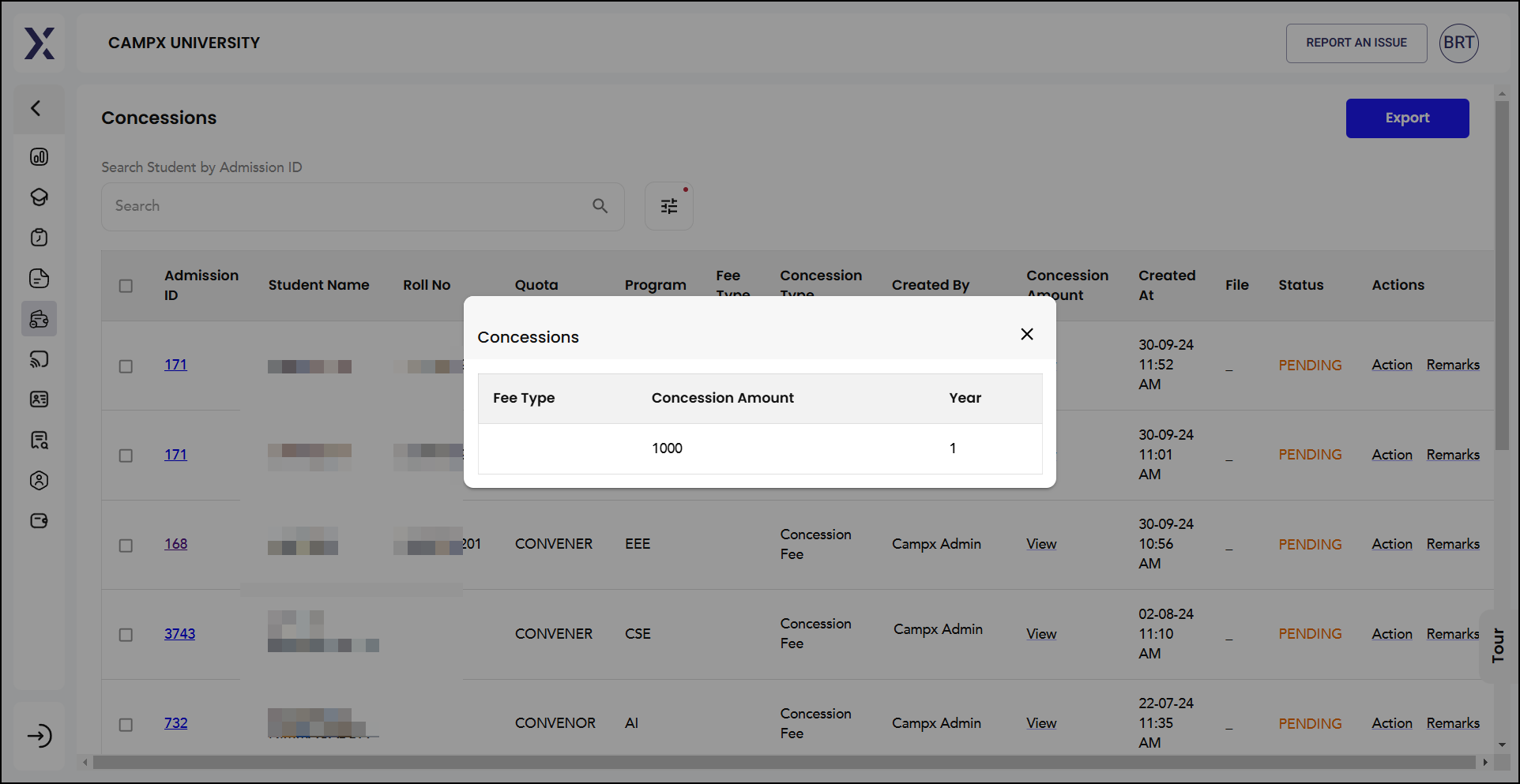This screenshot has height=784, width=1520.
Task: Open the dashboard chart icon in sidebar
Action: (39, 156)
